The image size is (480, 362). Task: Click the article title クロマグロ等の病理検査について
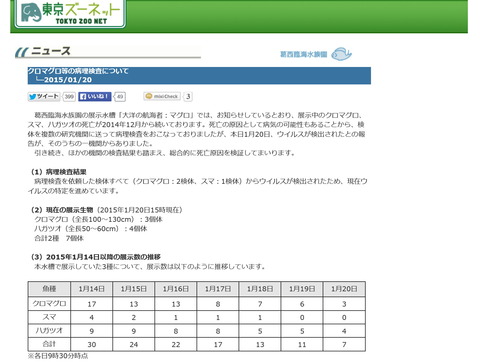pos(78,71)
